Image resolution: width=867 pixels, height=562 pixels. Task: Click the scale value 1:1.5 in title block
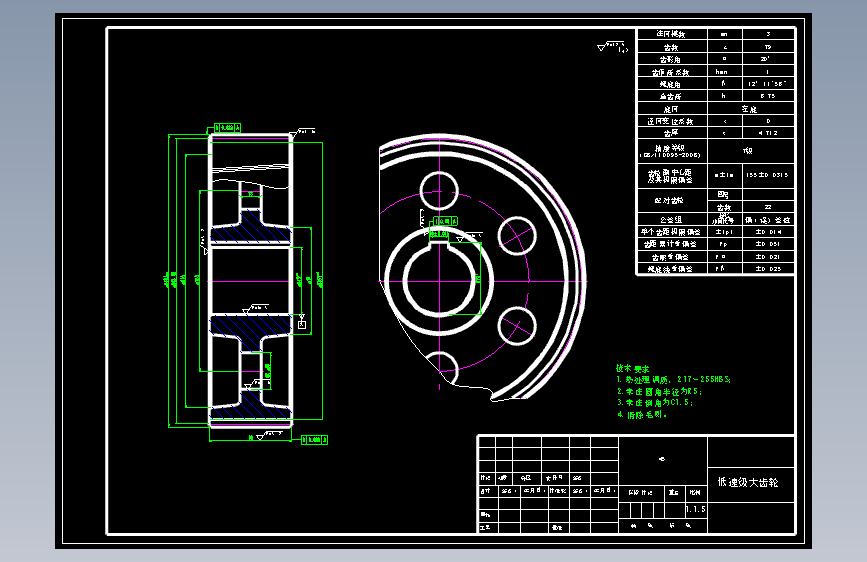[696, 509]
